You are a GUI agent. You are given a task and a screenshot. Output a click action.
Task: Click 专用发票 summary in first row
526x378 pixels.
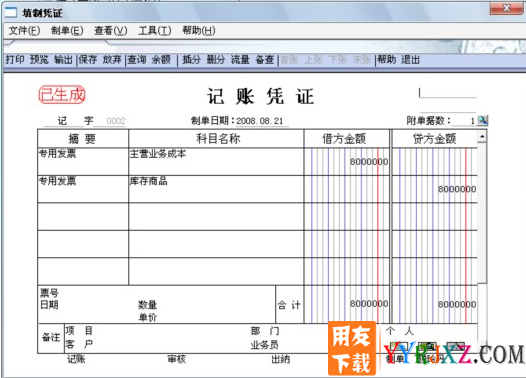pos(57,154)
